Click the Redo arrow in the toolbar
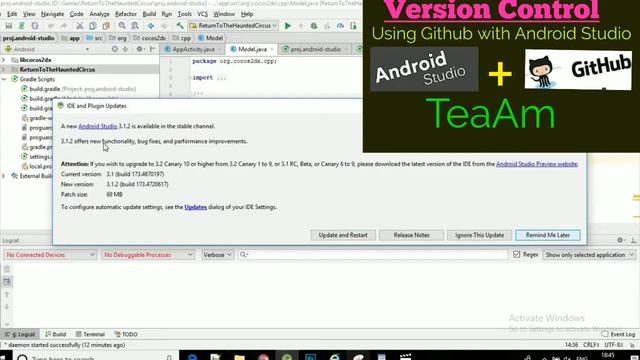 click(x=64, y=26)
